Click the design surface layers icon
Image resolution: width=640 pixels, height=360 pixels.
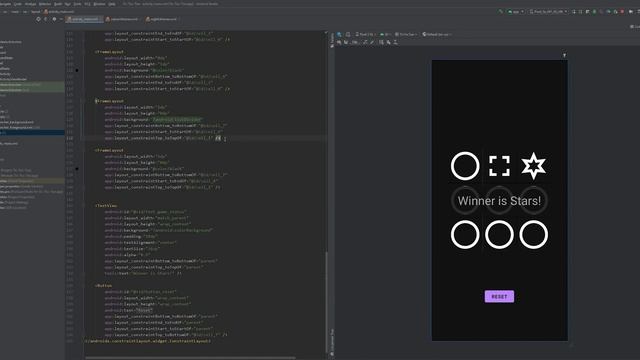coord(340,34)
